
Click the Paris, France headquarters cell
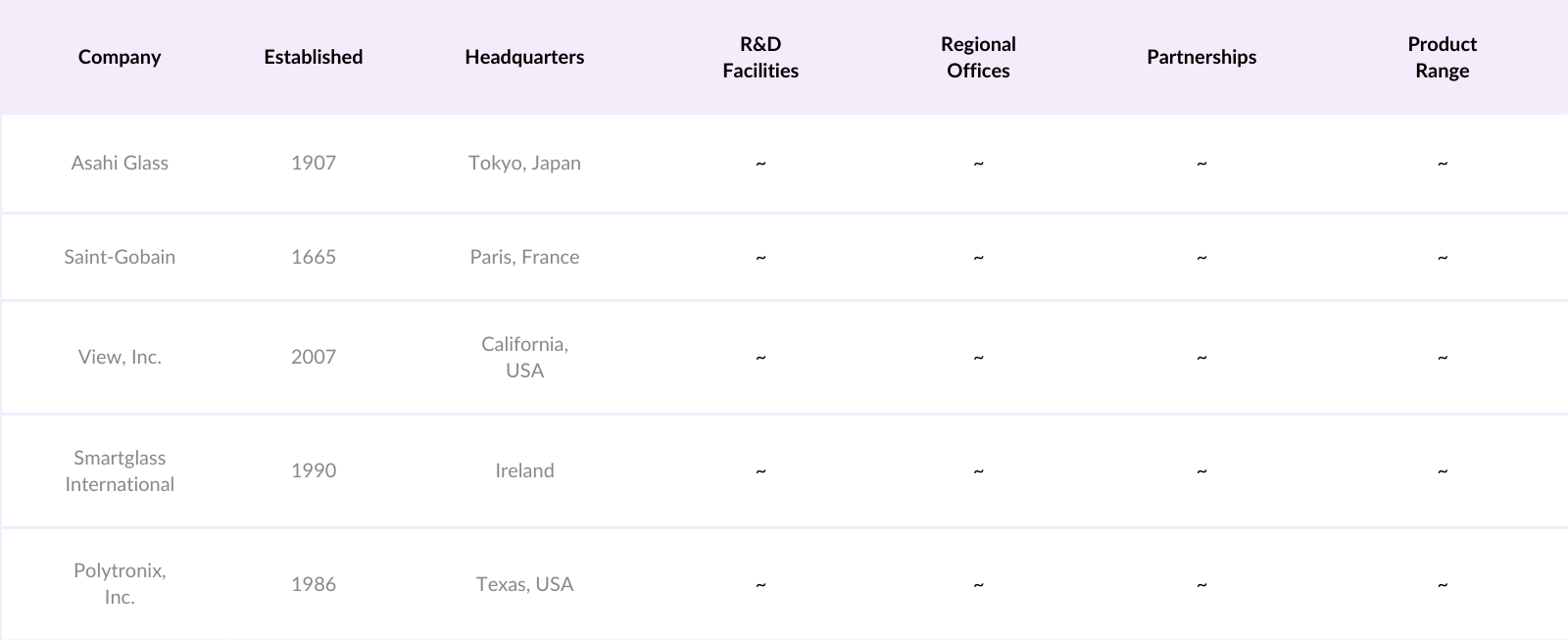click(x=524, y=257)
